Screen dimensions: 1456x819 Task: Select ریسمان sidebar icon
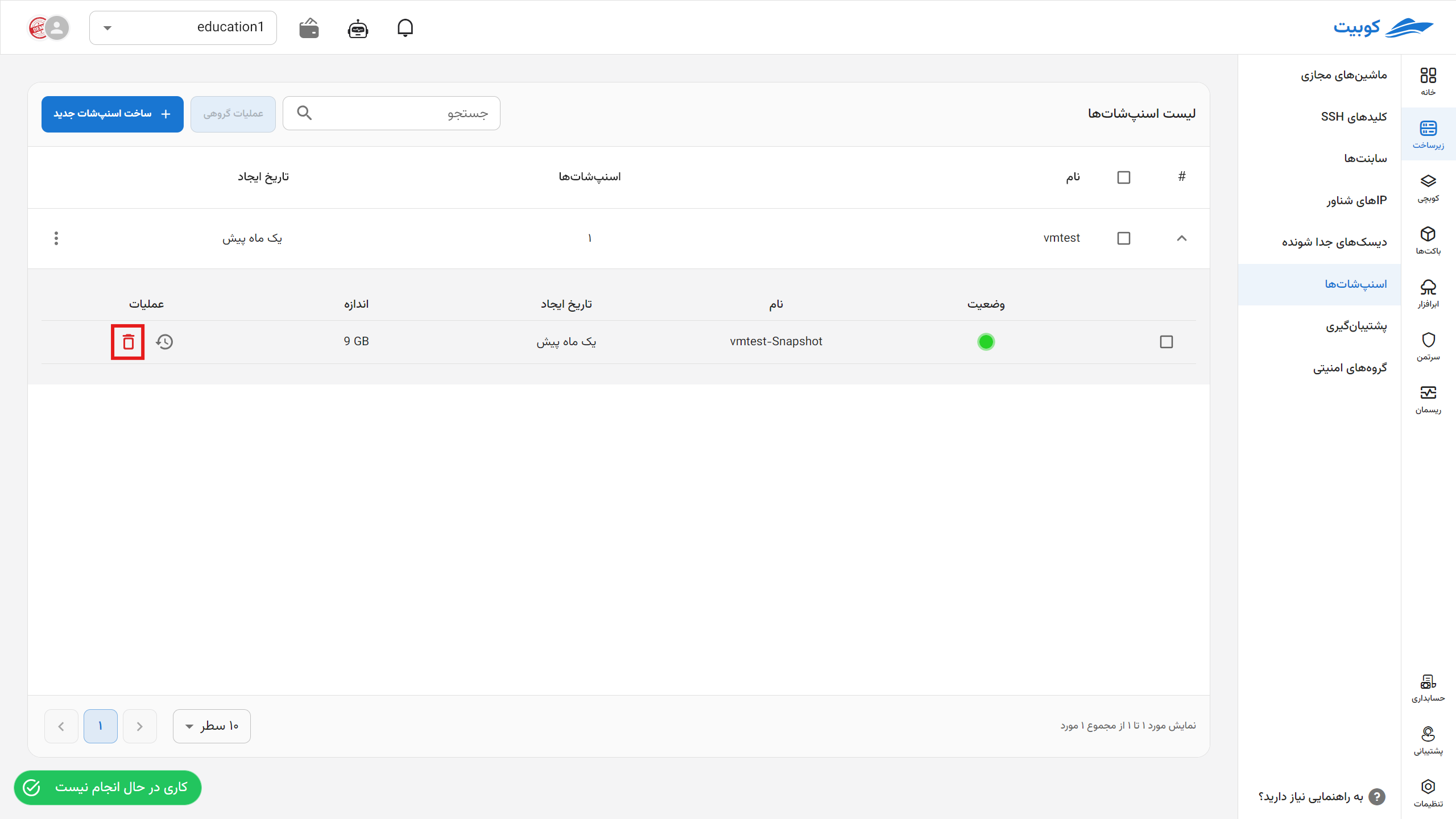[x=1428, y=399]
